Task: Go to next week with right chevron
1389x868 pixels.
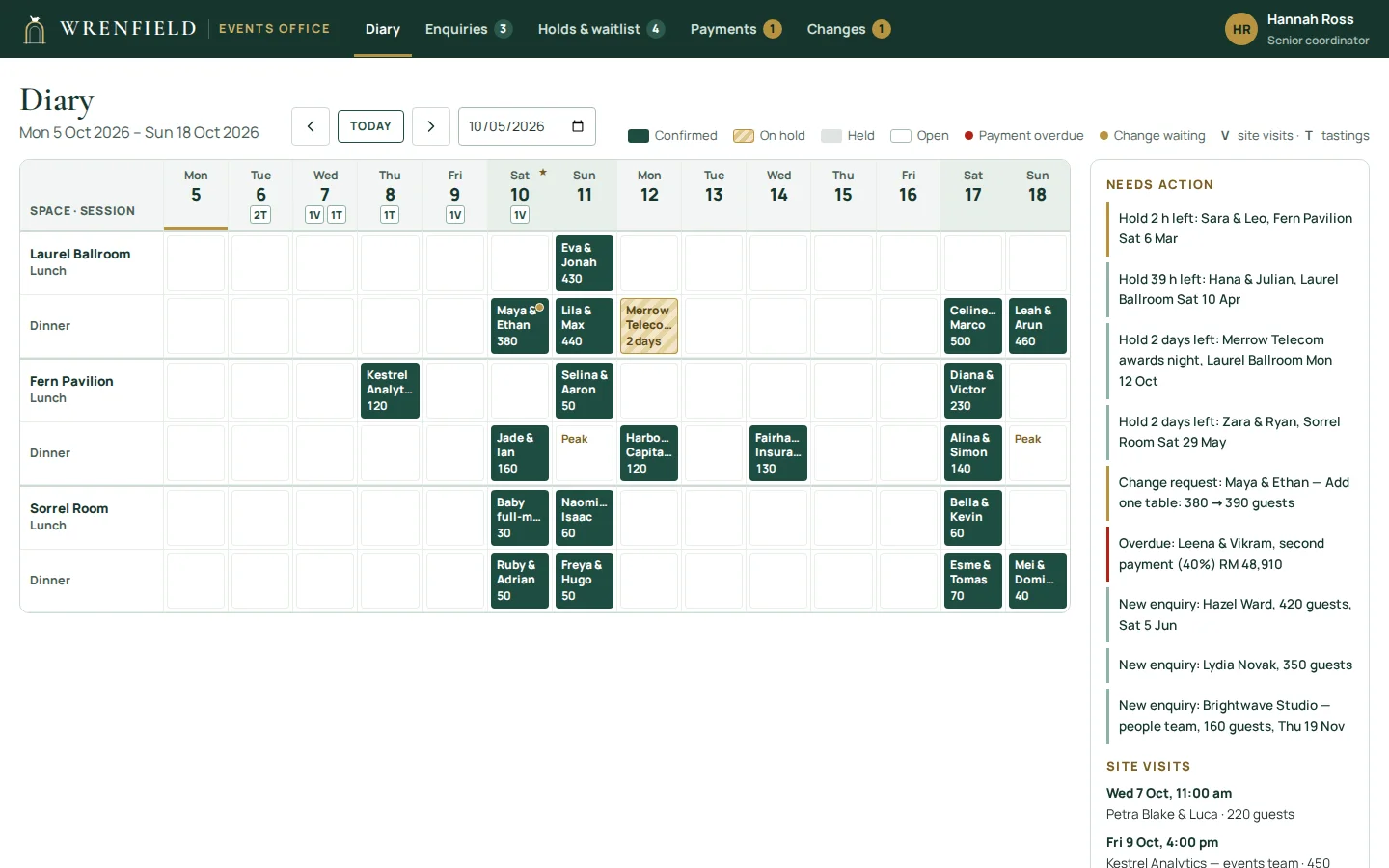Action: pyautogui.click(x=431, y=126)
